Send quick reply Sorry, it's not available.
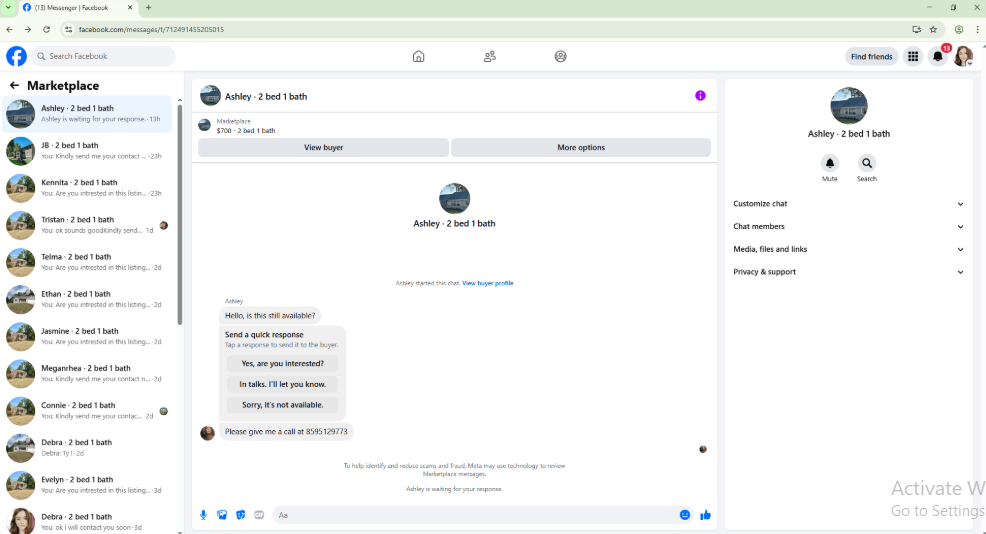This screenshot has height=534, width=986. [x=282, y=405]
